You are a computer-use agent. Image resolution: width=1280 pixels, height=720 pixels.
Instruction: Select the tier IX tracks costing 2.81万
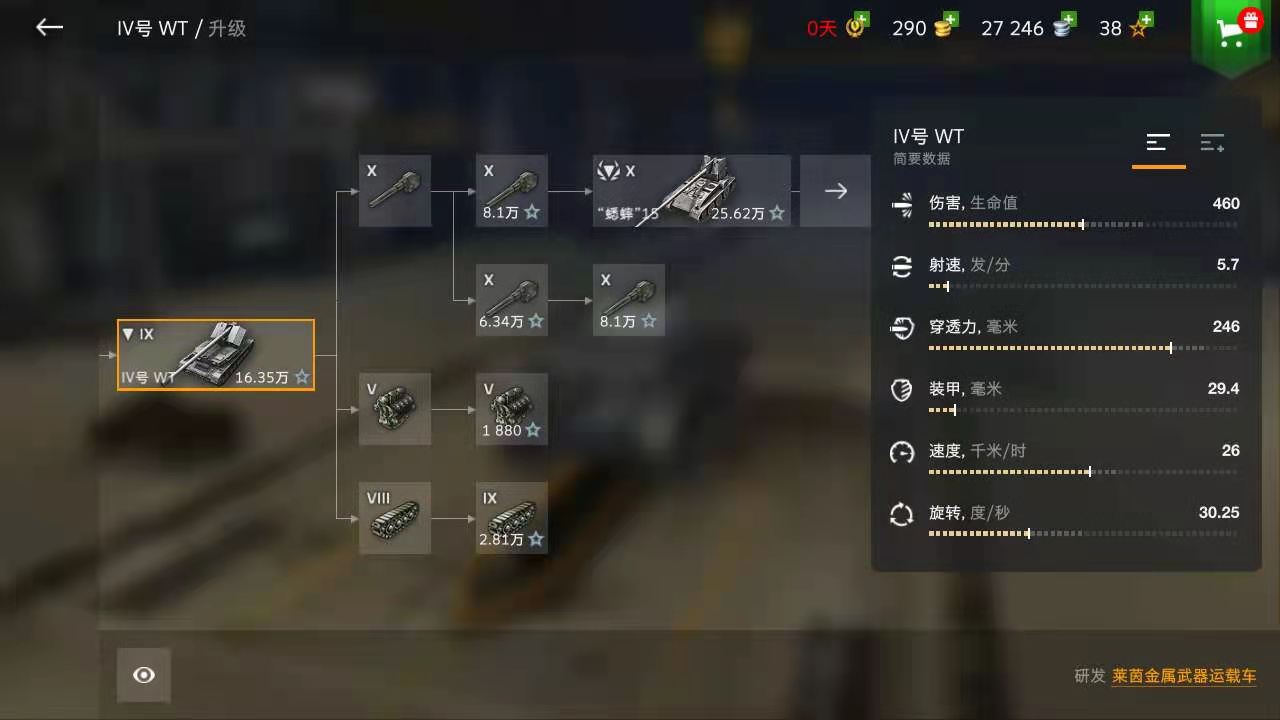point(511,518)
